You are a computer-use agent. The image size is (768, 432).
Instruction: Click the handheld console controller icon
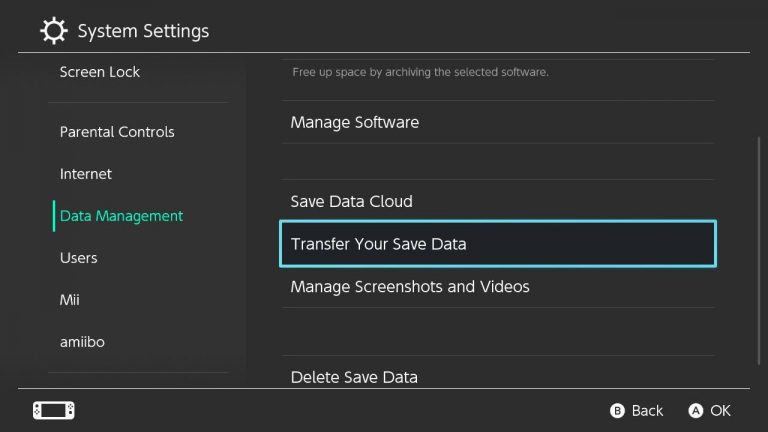click(54, 410)
